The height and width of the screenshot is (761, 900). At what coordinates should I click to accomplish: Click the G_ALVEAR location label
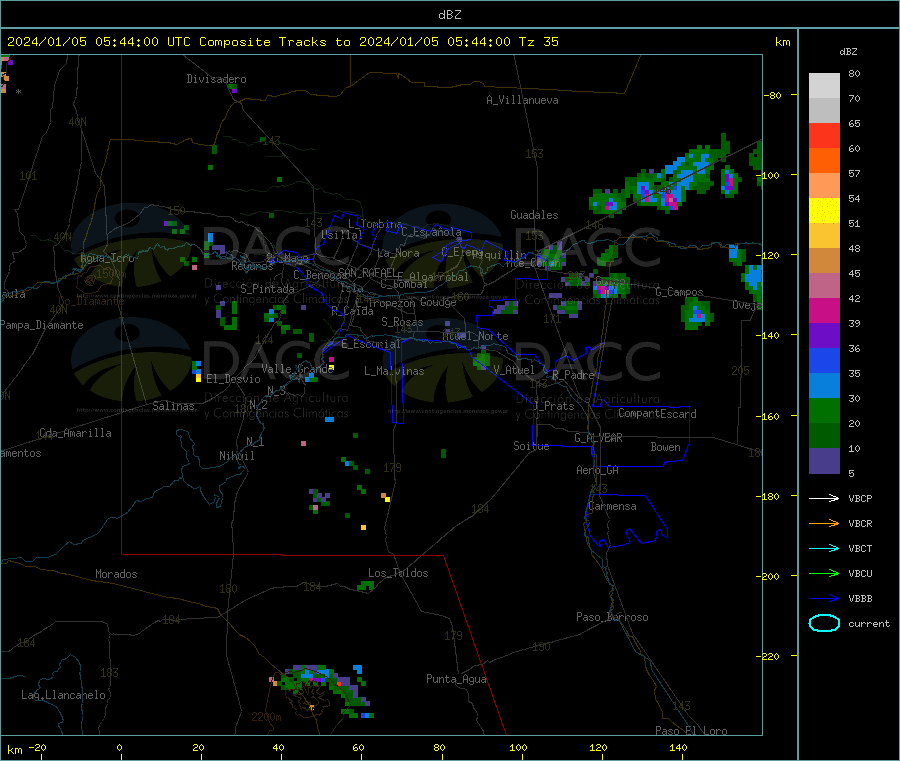point(599,438)
